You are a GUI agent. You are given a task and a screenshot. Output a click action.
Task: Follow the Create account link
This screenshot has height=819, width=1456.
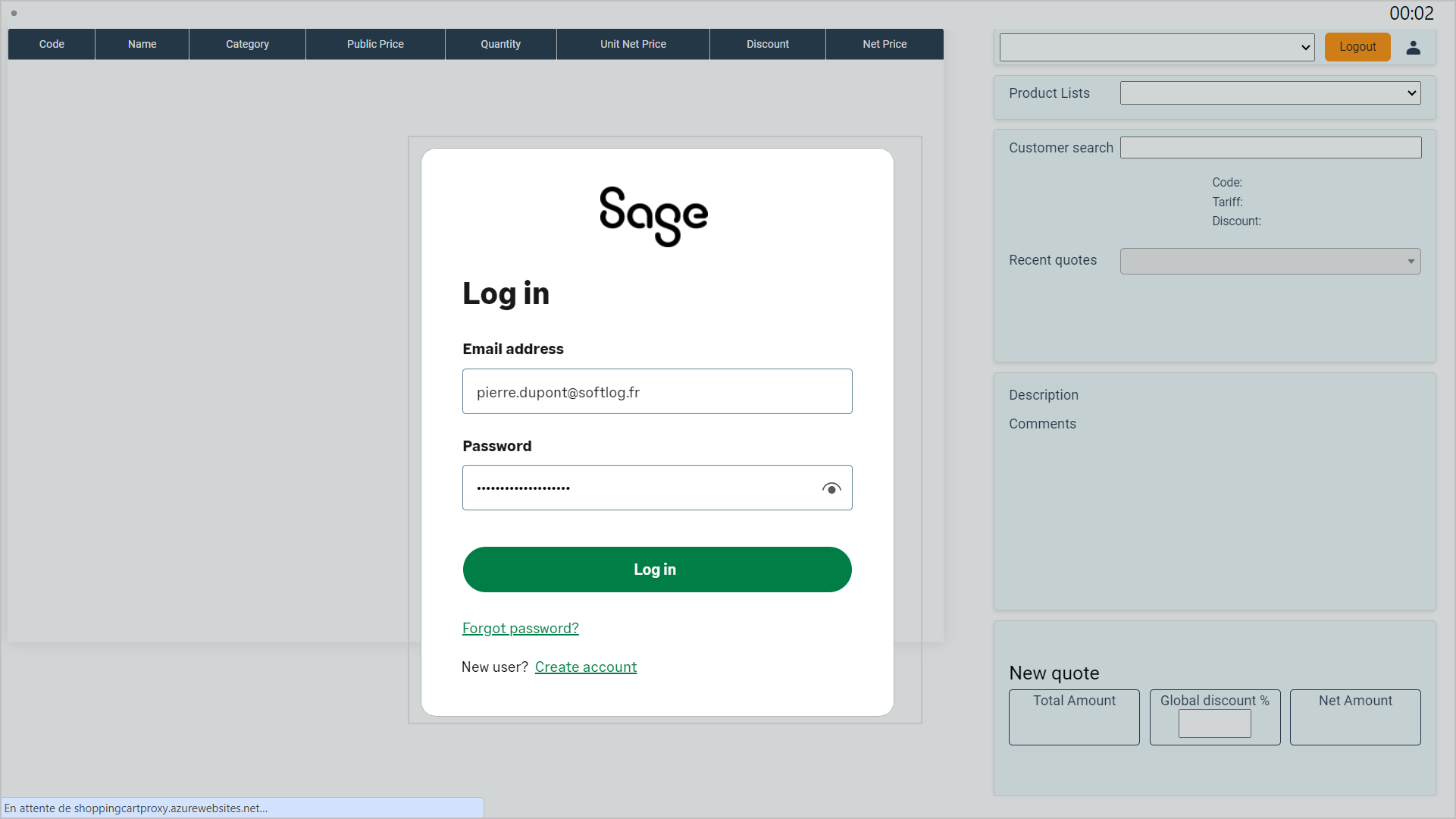point(586,667)
